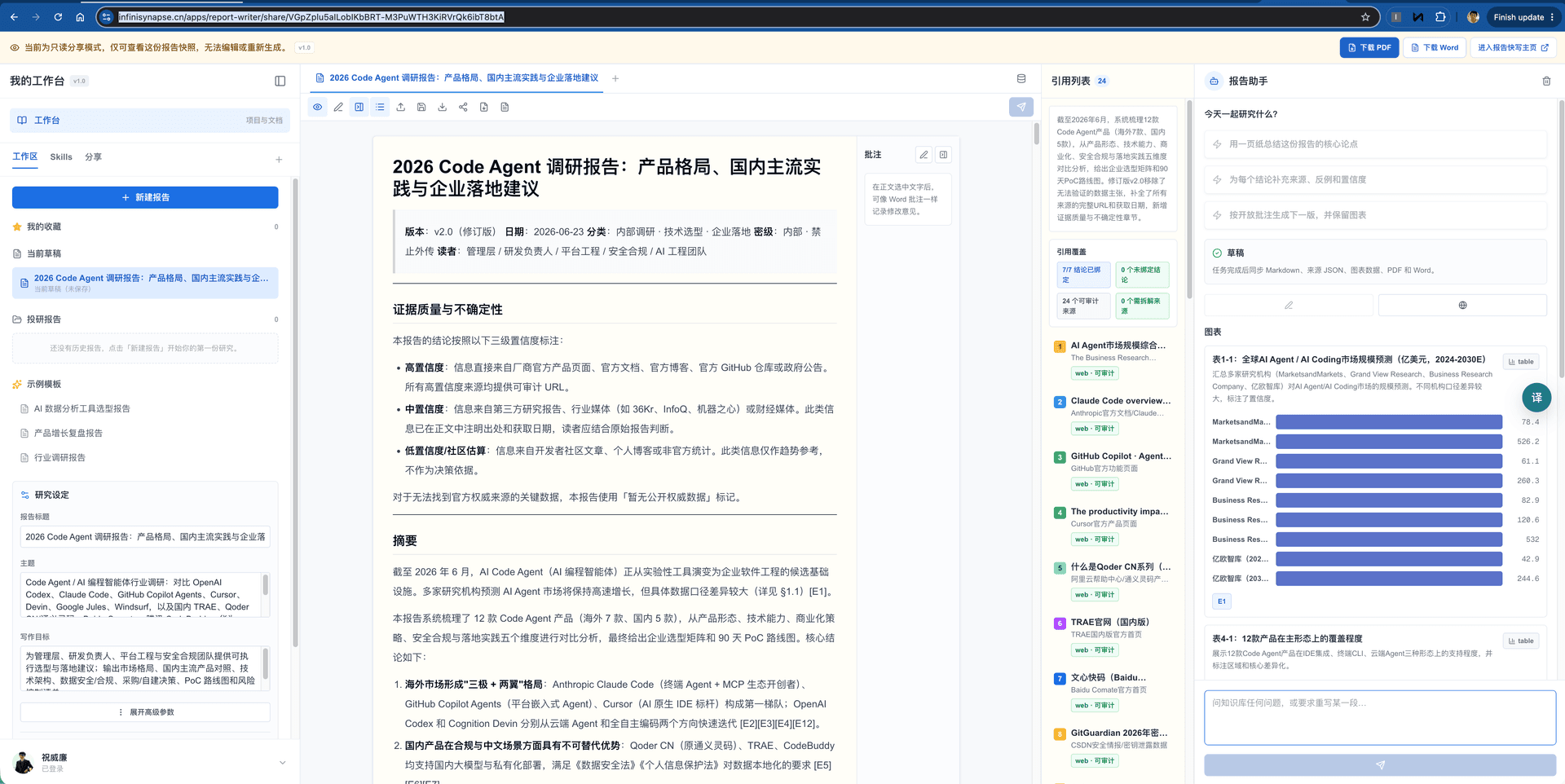Add a new document tab with plus
This screenshot has height=784, width=1565.
click(615, 78)
